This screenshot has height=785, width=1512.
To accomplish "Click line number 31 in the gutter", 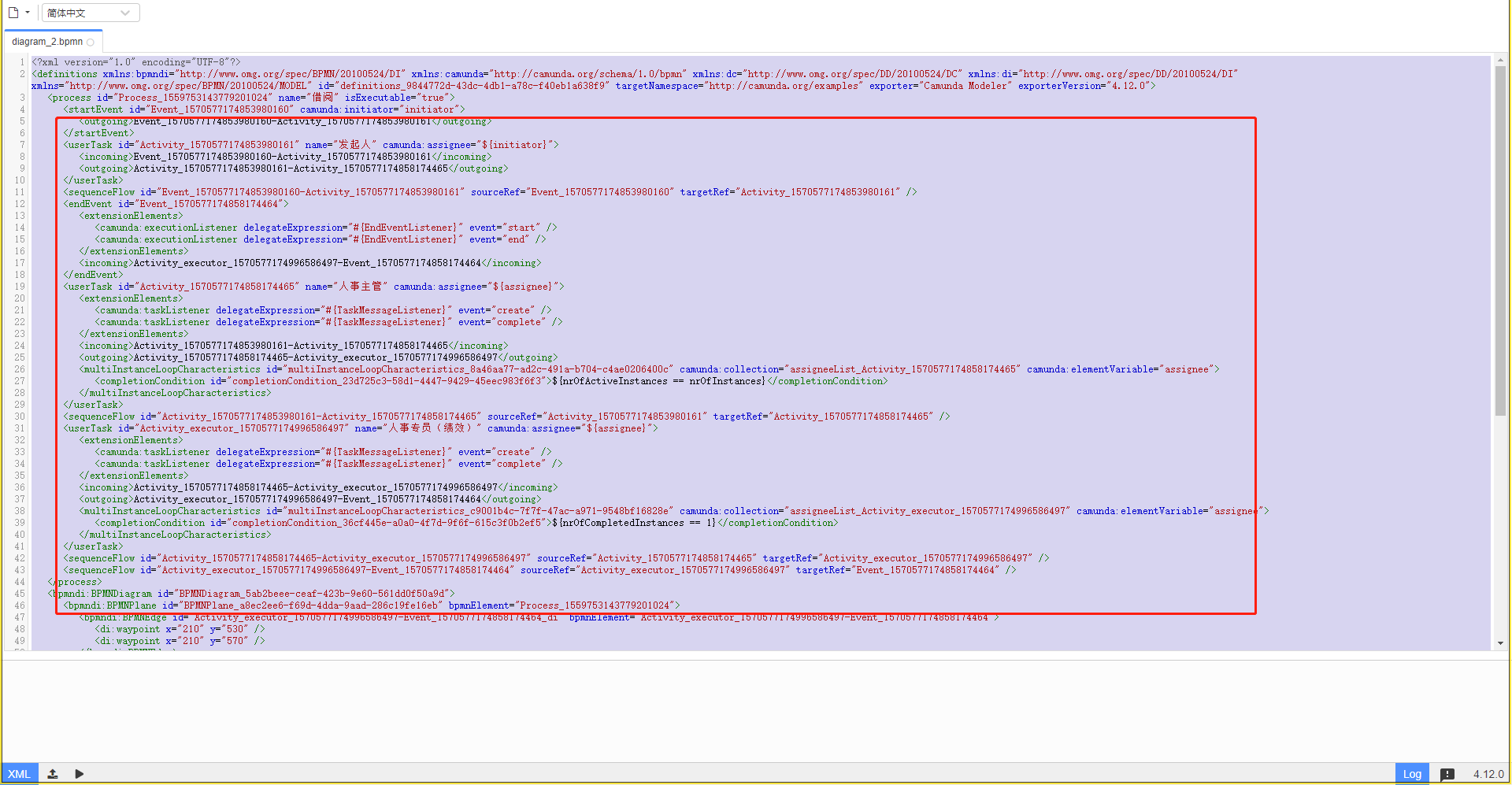I will [x=20, y=428].
